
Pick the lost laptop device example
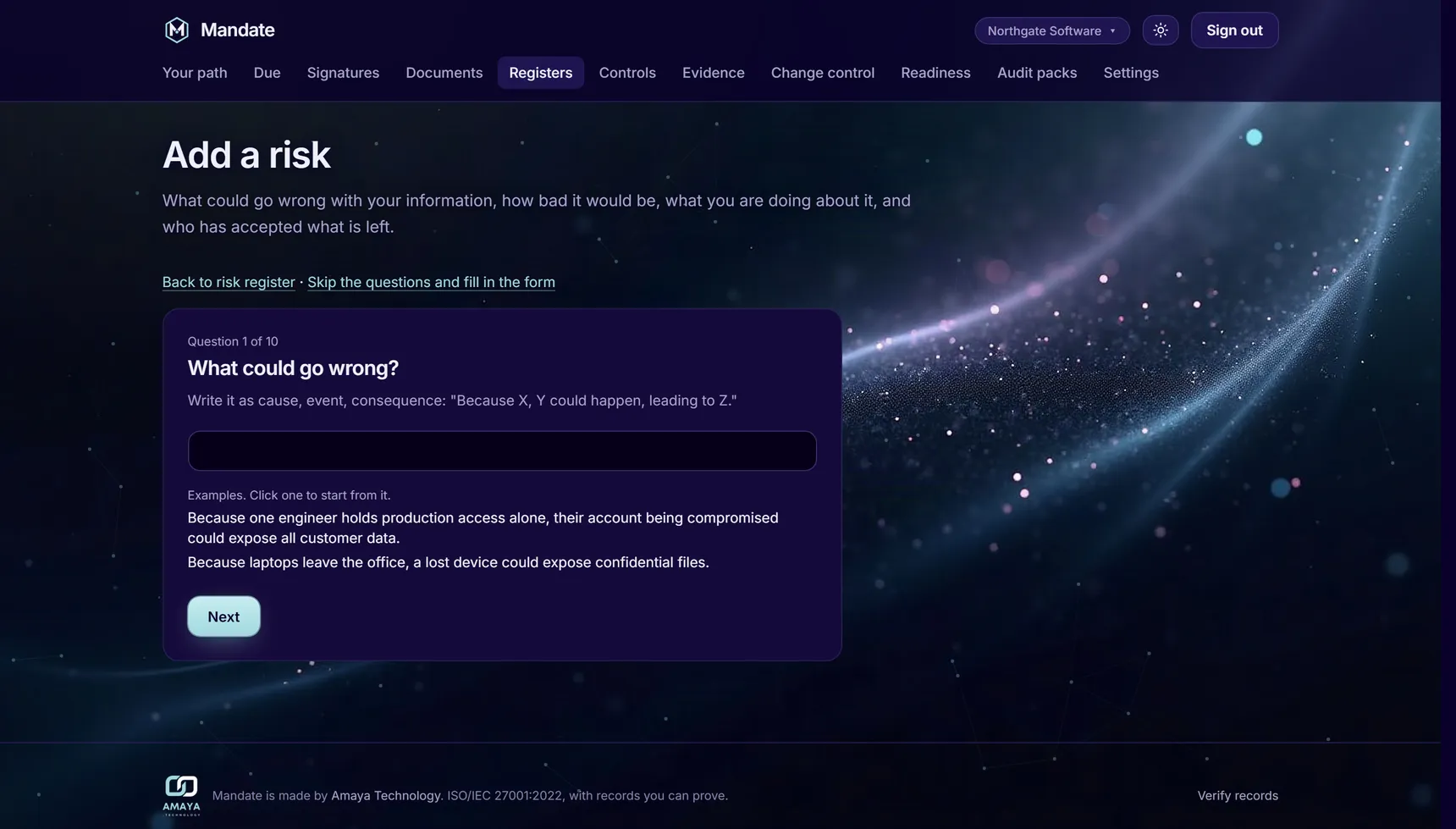coord(448,562)
